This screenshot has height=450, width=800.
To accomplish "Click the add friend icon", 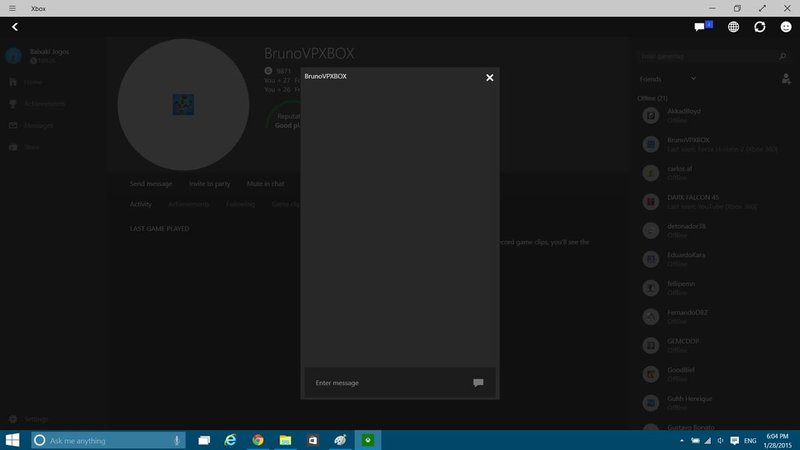I will tap(786, 79).
